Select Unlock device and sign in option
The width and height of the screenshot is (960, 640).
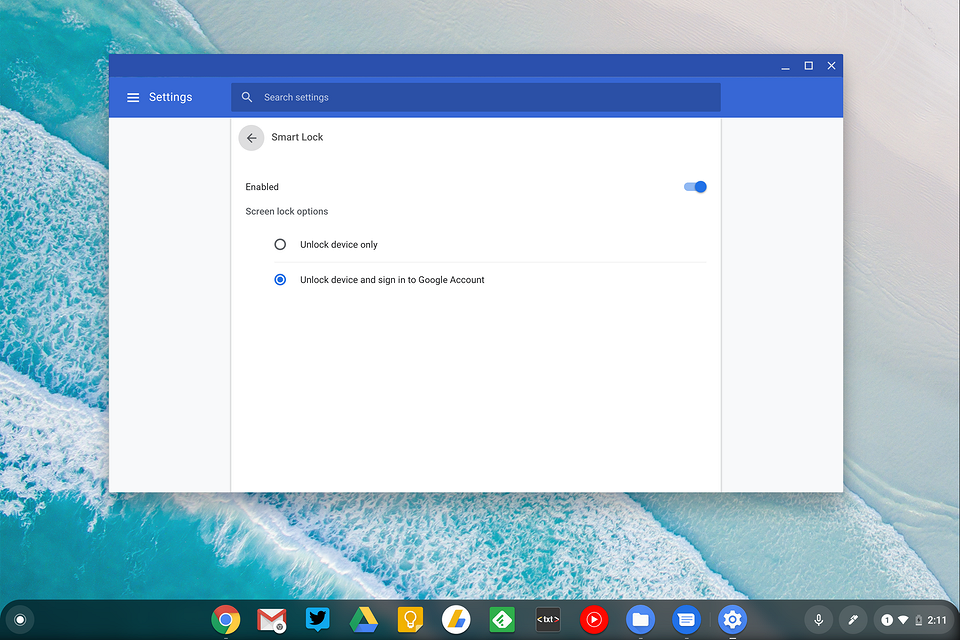coord(279,280)
